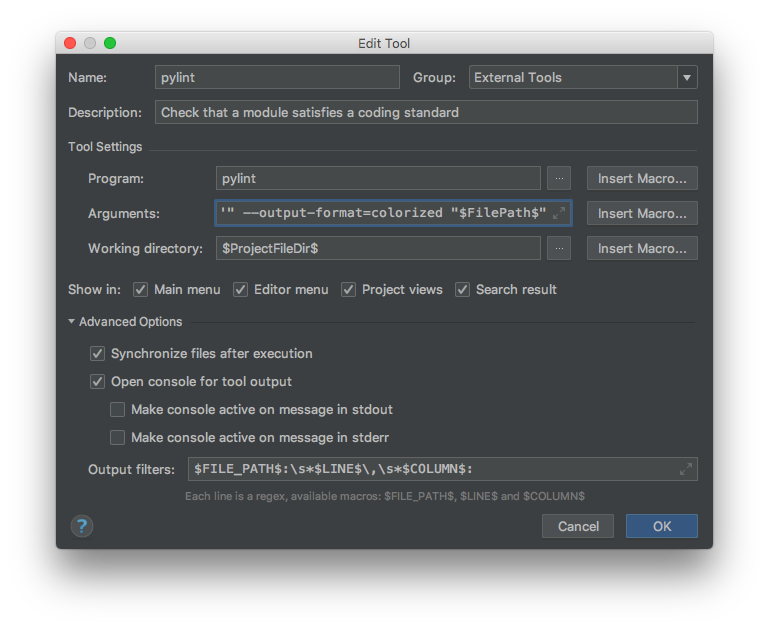Select the External Tools combo box
Viewport: 769px width, 629px height.
583,77
